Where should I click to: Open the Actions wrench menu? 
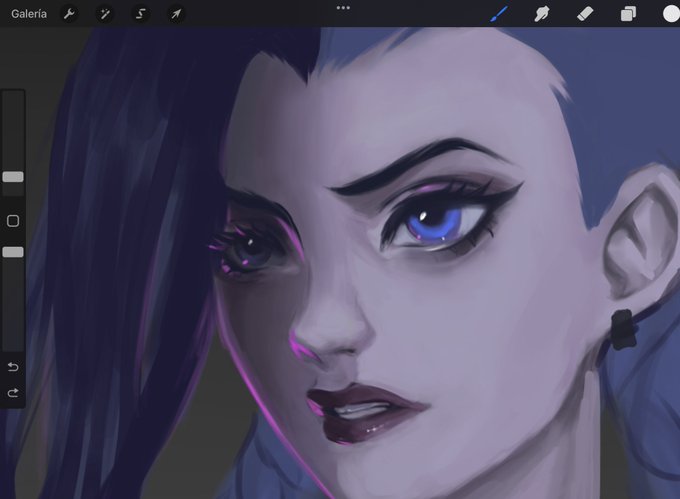69,14
